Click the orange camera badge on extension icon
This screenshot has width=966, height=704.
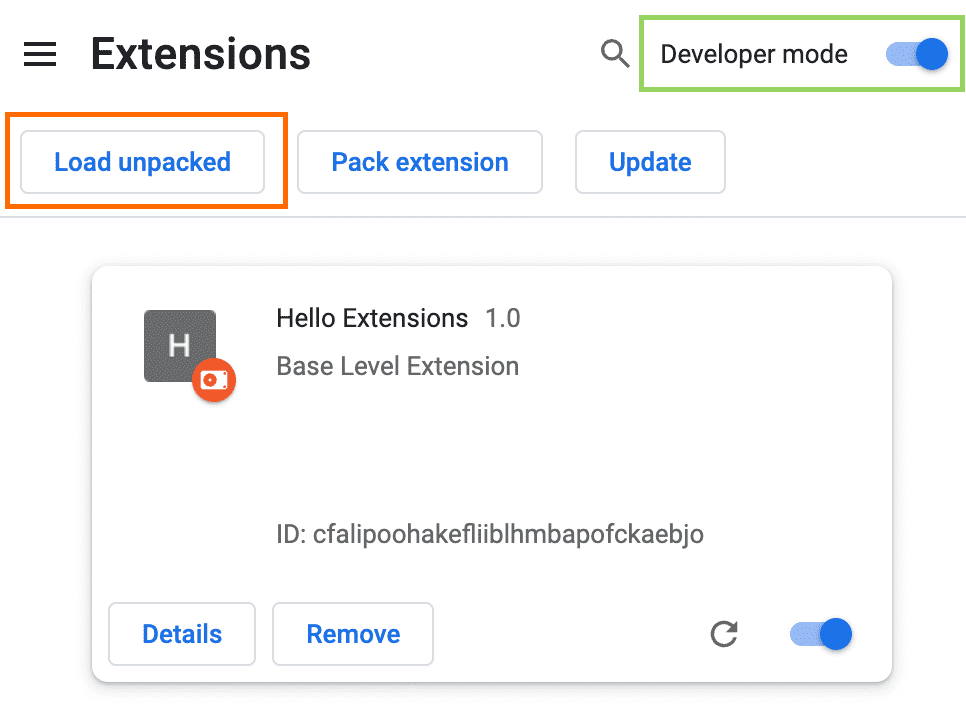pos(214,380)
